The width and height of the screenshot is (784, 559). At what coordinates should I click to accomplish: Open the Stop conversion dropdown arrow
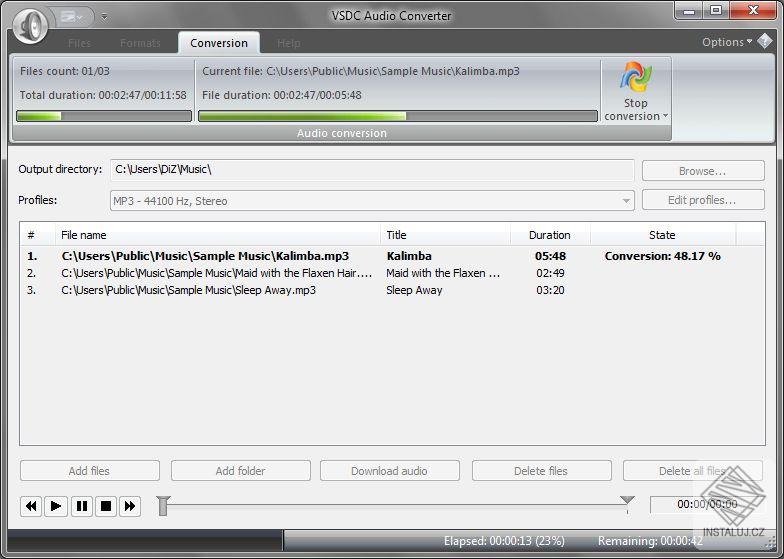tap(666, 116)
